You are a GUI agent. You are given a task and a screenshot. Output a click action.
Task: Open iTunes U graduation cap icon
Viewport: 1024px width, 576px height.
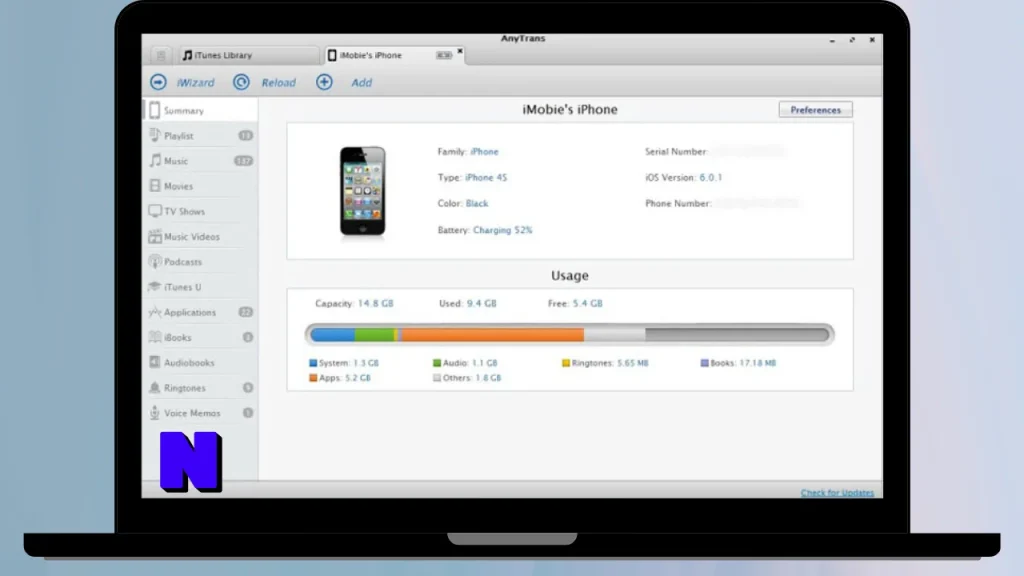pos(154,287)
